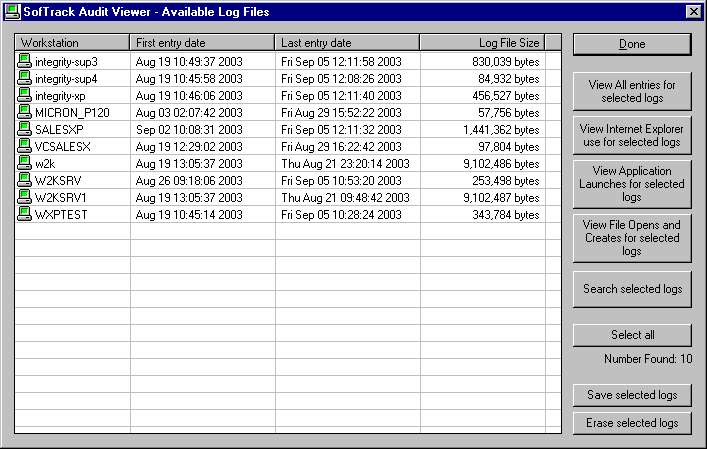707x449 pixels.
Task: Click log size 57,756 bytes
Action: click(509, 113)
